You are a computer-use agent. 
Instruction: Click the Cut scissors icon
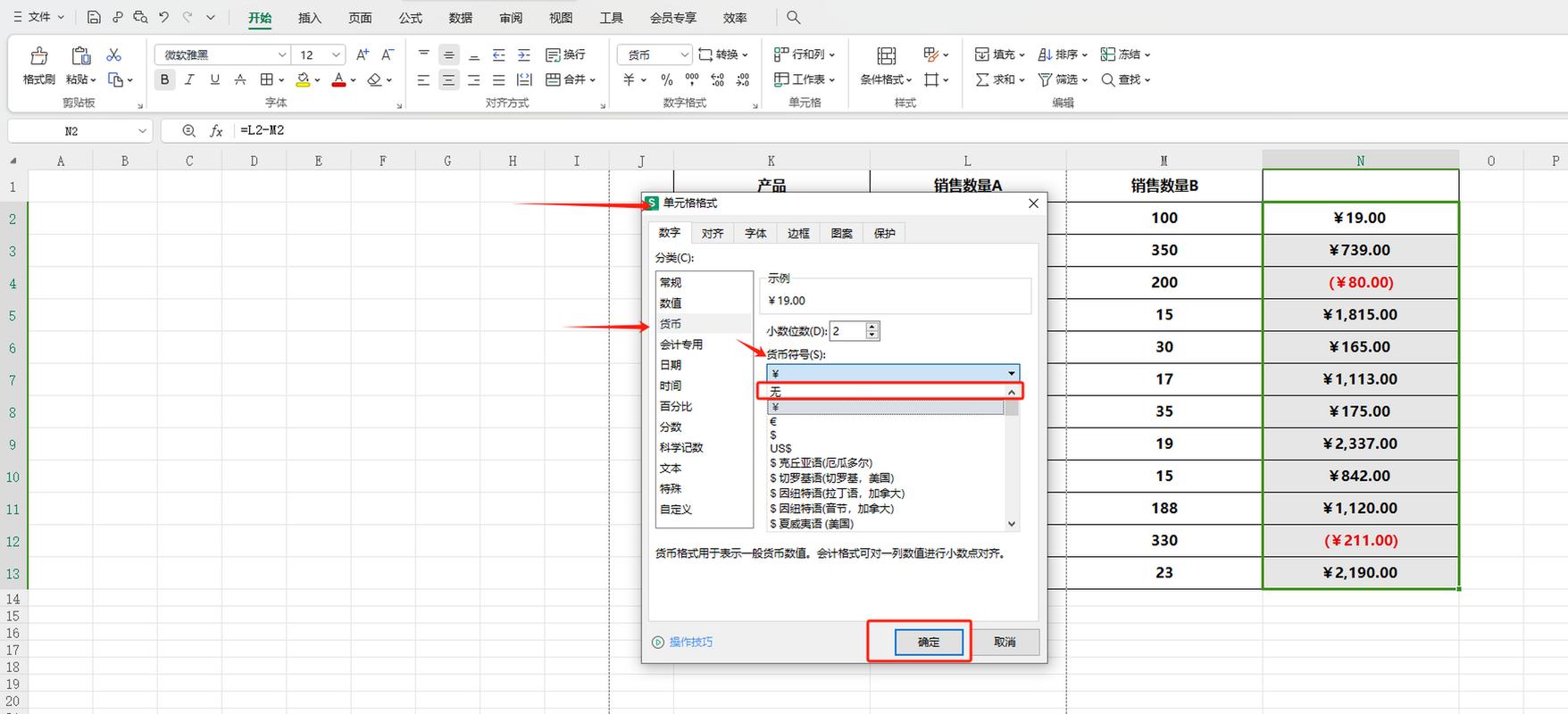(114, 55)
